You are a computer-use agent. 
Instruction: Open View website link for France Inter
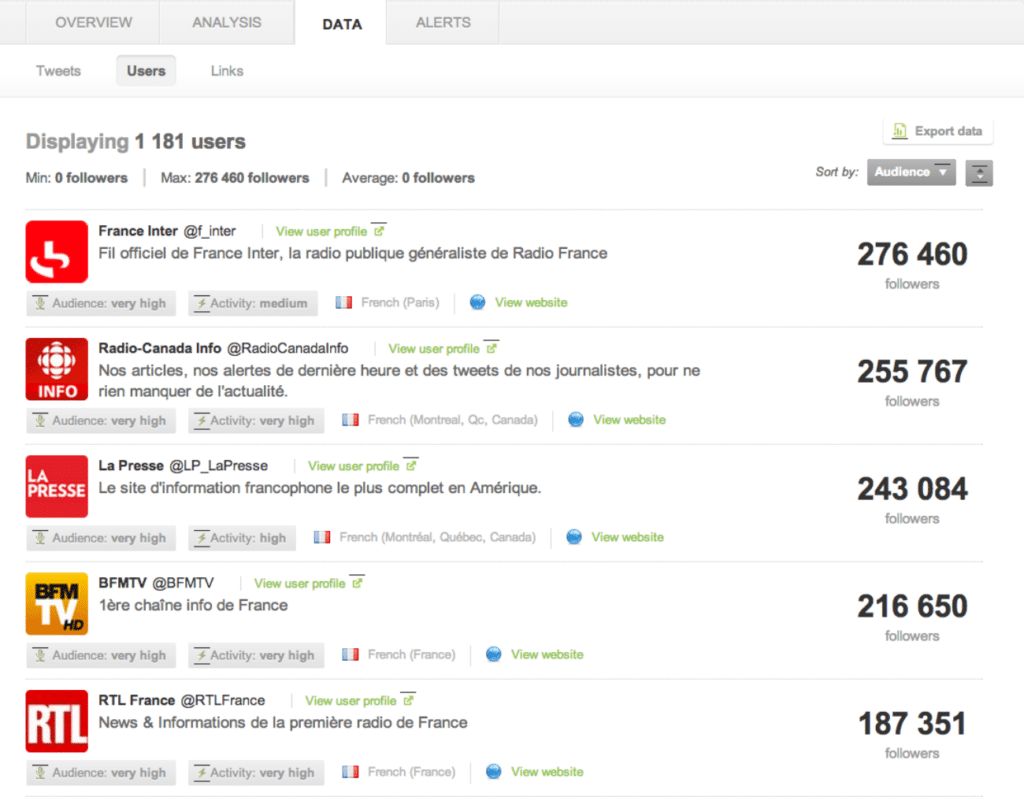[x=531, y=302]
